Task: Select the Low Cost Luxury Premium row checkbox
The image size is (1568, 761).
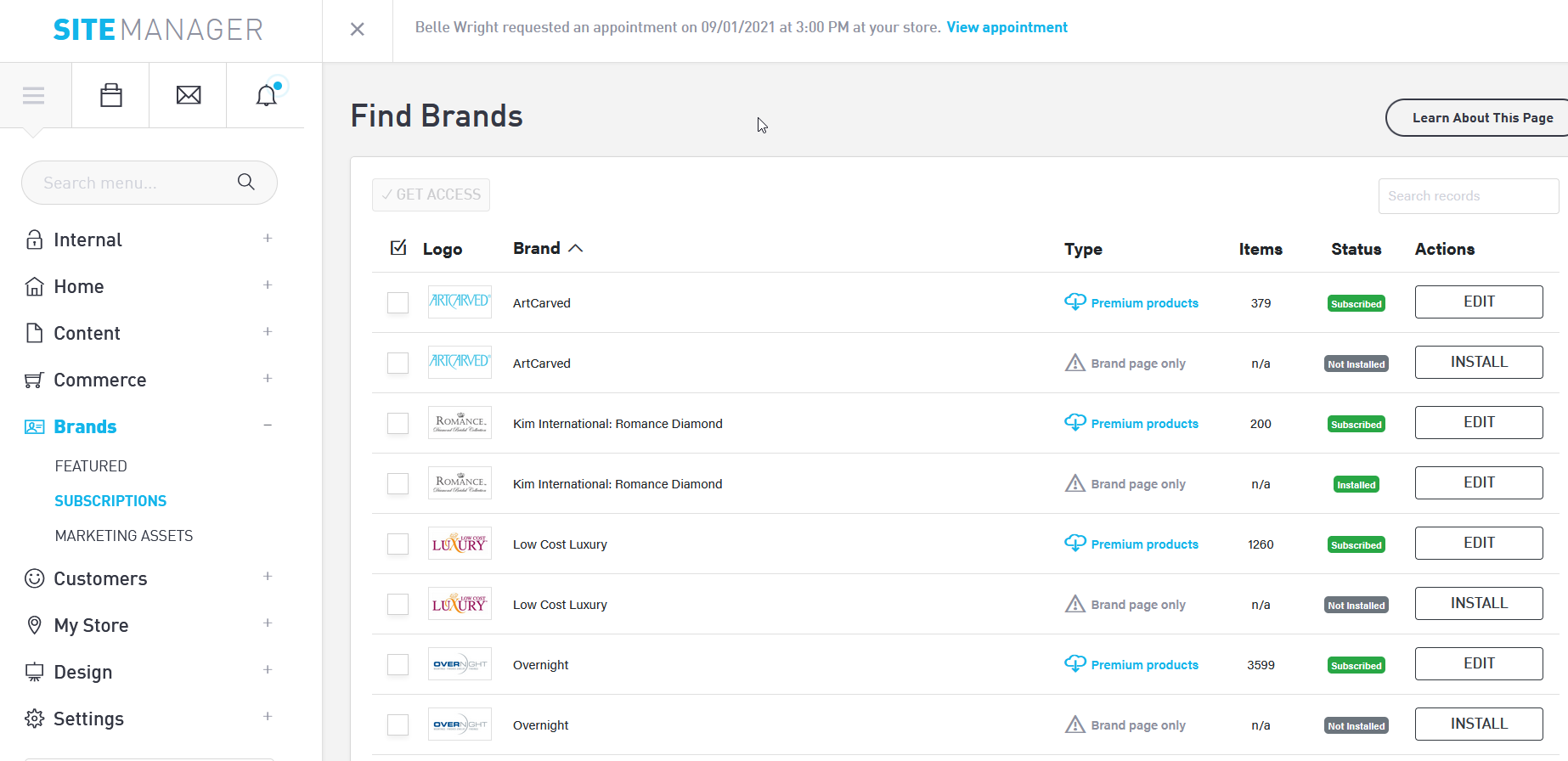Action: pos(398,544)
